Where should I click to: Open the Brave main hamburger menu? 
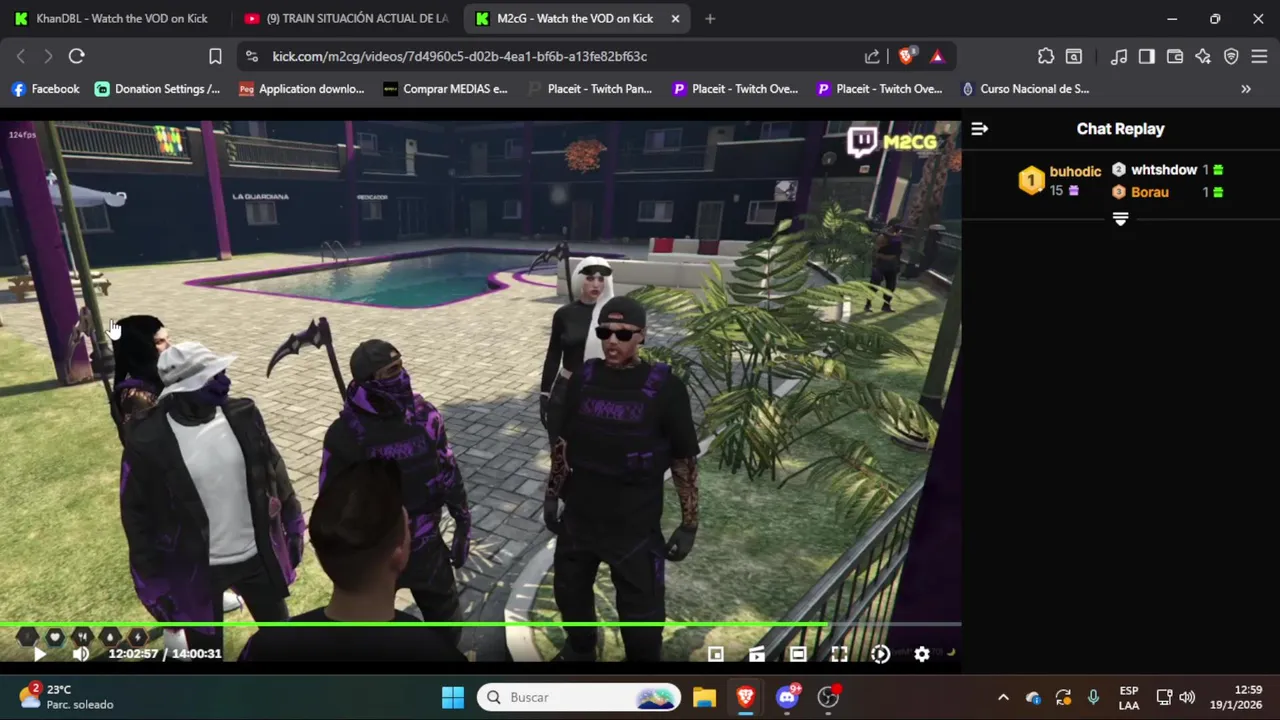tap(1259, 56)
